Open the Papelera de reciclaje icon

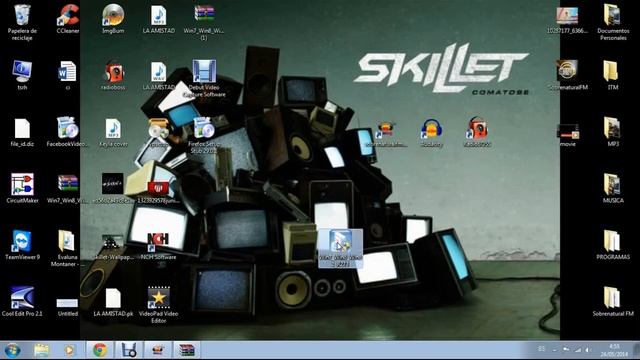[x=22, y=21]
